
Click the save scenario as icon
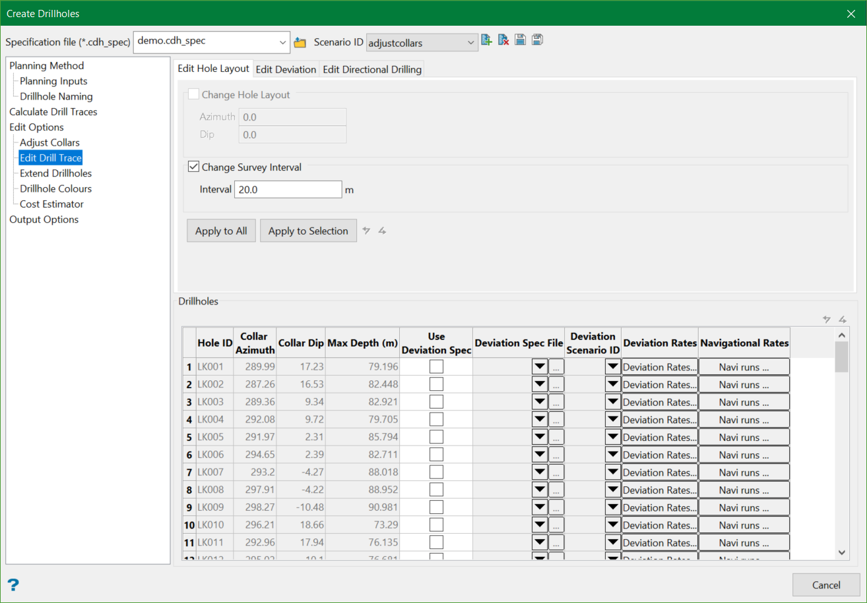[538, 40]
